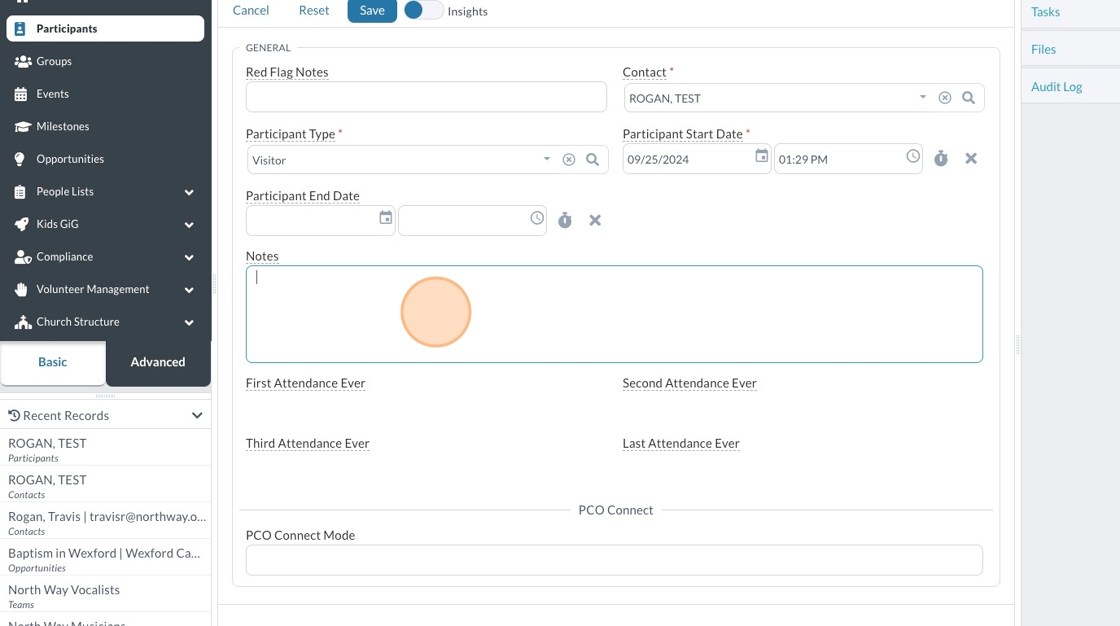Click the Kids GiG rocket icon
The image size is (1120, 626).
coord(21,224)
